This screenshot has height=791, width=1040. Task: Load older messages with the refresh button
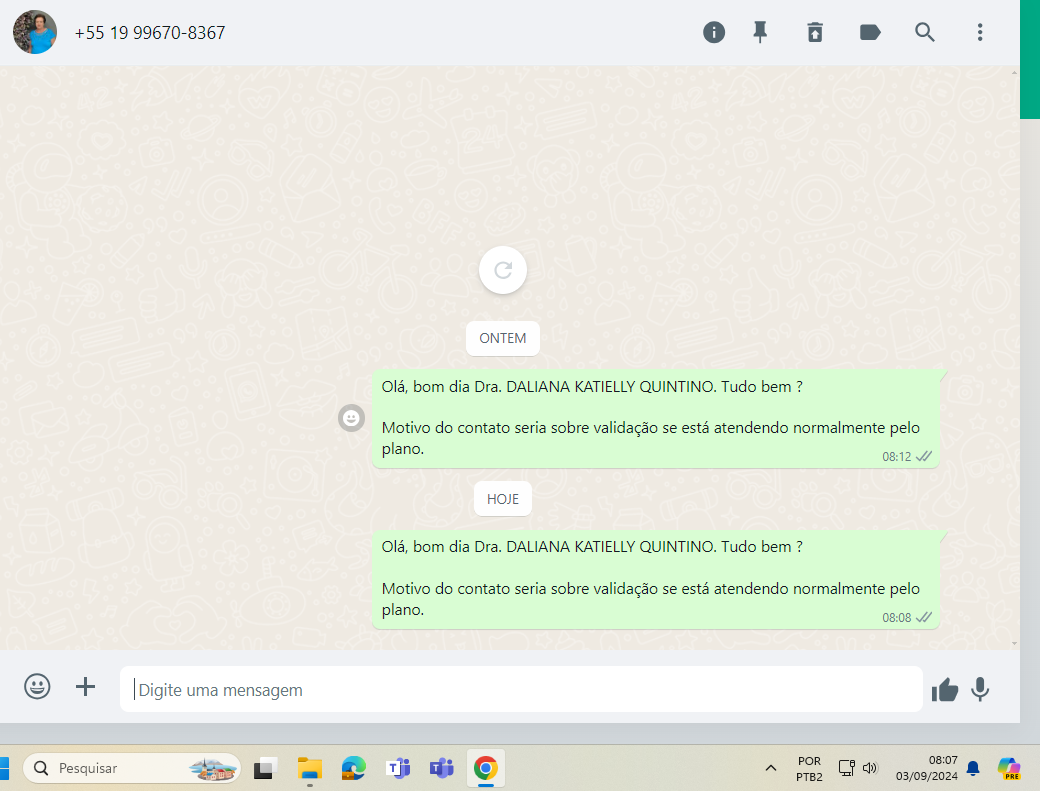(503, 270)
